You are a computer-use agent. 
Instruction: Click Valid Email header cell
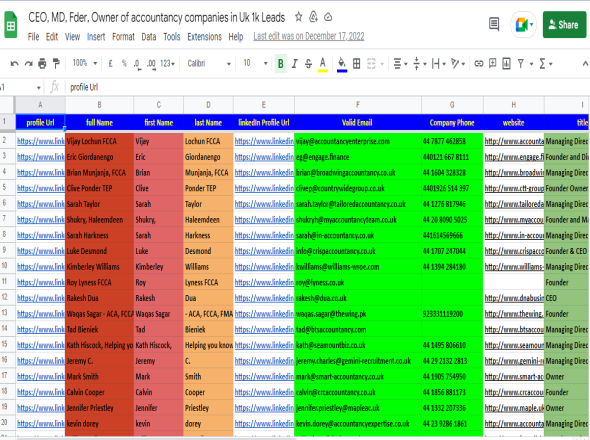357,123
